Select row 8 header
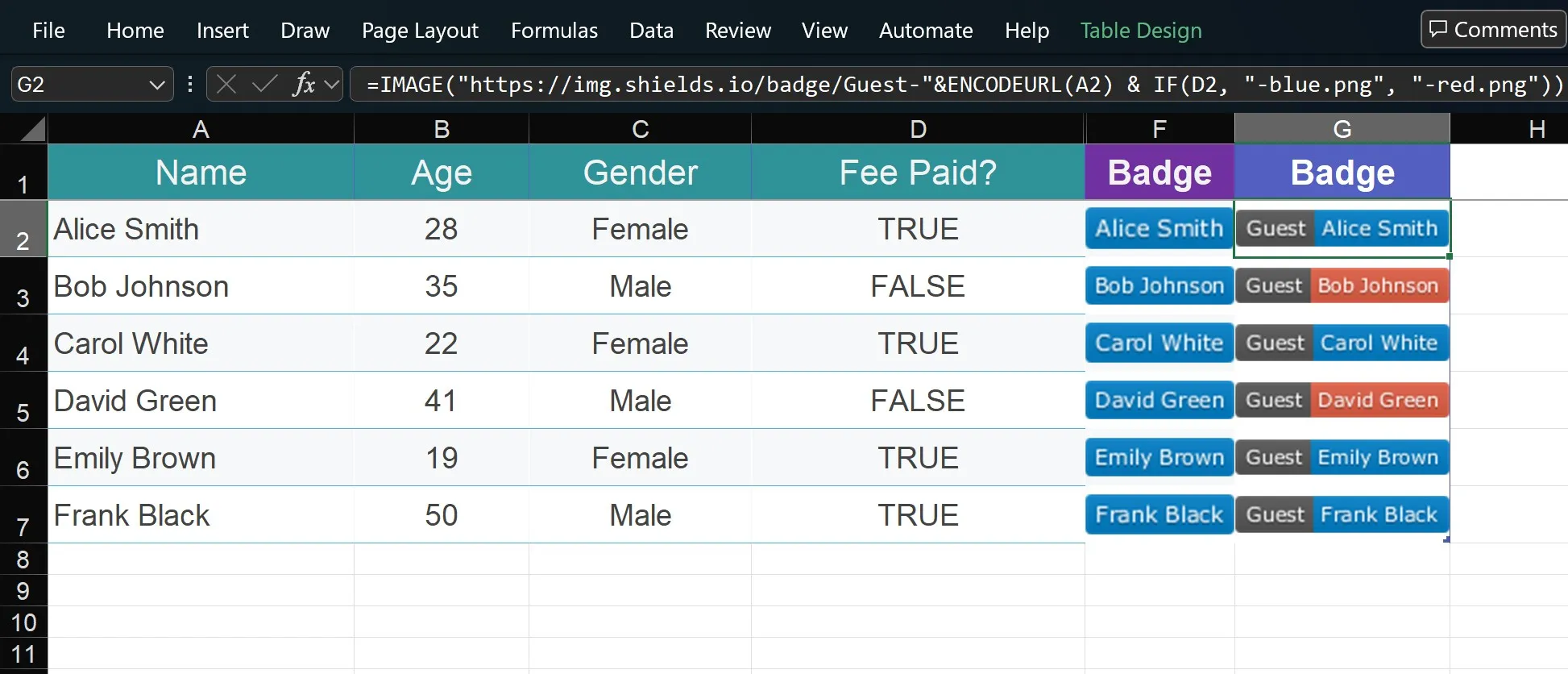The width and height of the screenshot is (1568, 674). coord(23,559)
